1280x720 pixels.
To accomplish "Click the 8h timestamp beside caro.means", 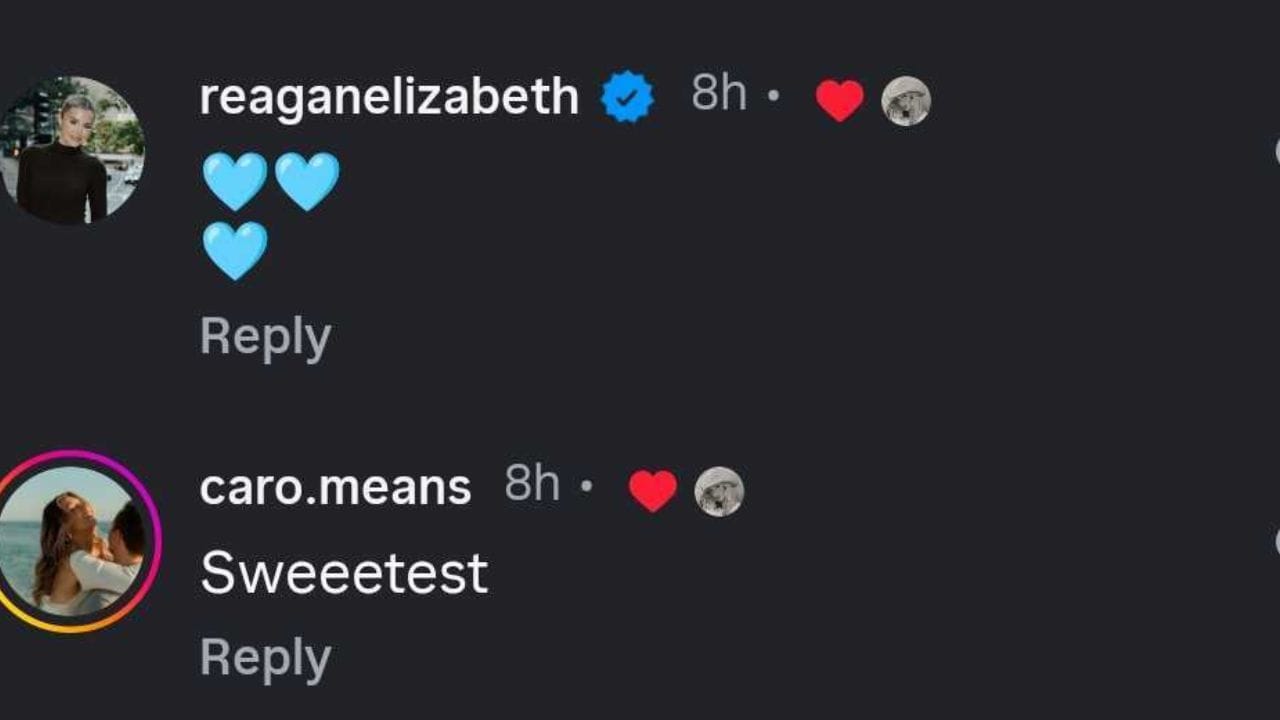I will (x=532, y=484).
